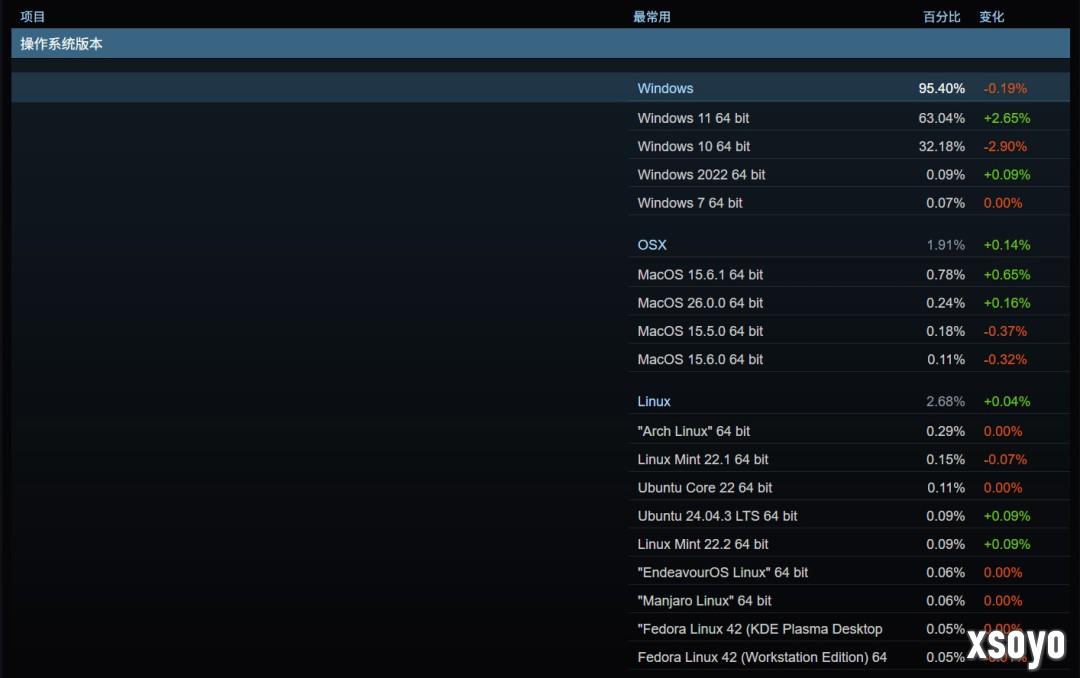Select the Fedora Linux 42 KDE row
Image resolution: width=1080 pixels, height=678 pixels.
pyautogui.click(x=760, y=629)
